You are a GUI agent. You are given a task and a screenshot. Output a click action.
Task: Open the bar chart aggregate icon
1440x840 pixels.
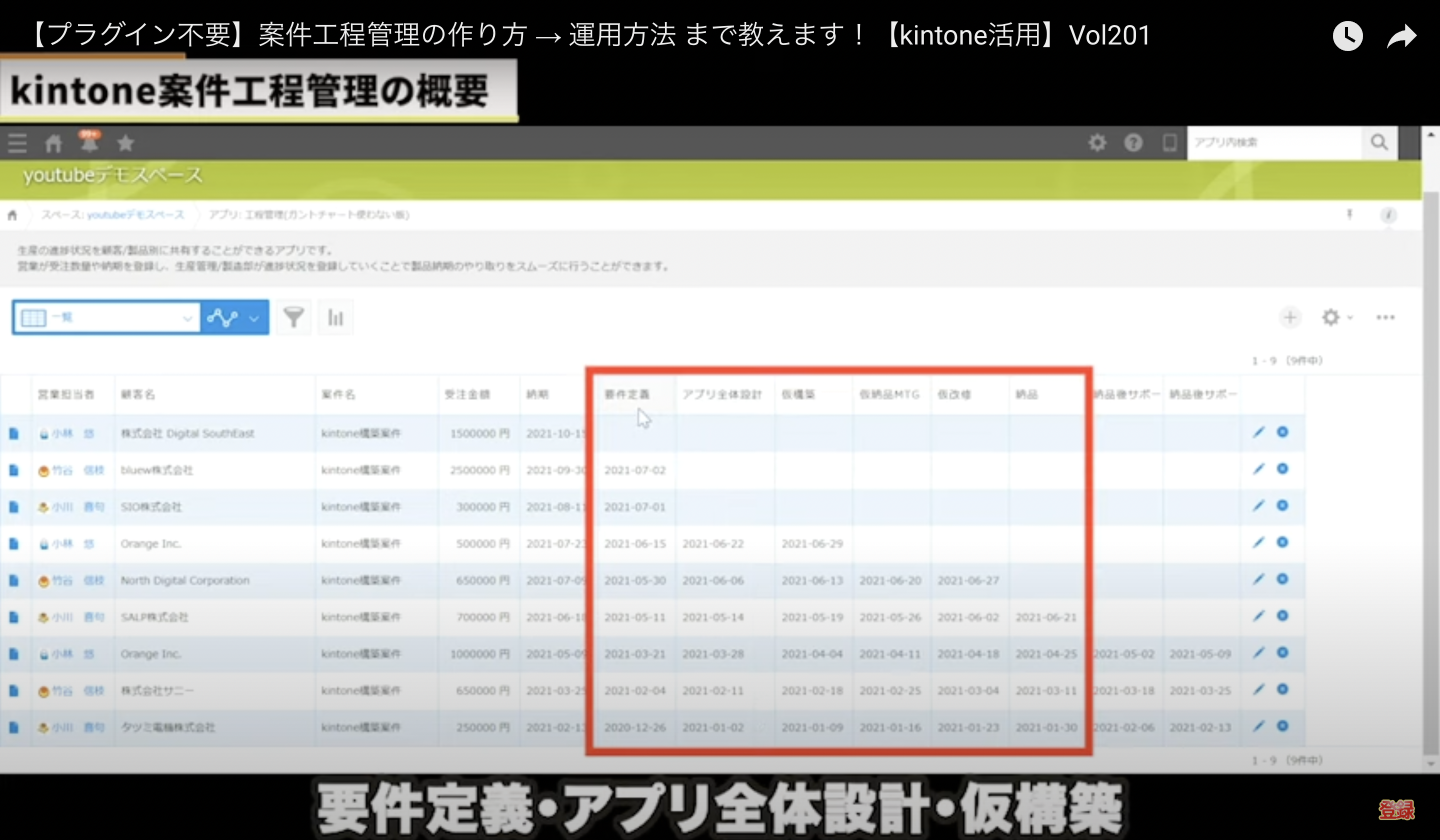335,317
